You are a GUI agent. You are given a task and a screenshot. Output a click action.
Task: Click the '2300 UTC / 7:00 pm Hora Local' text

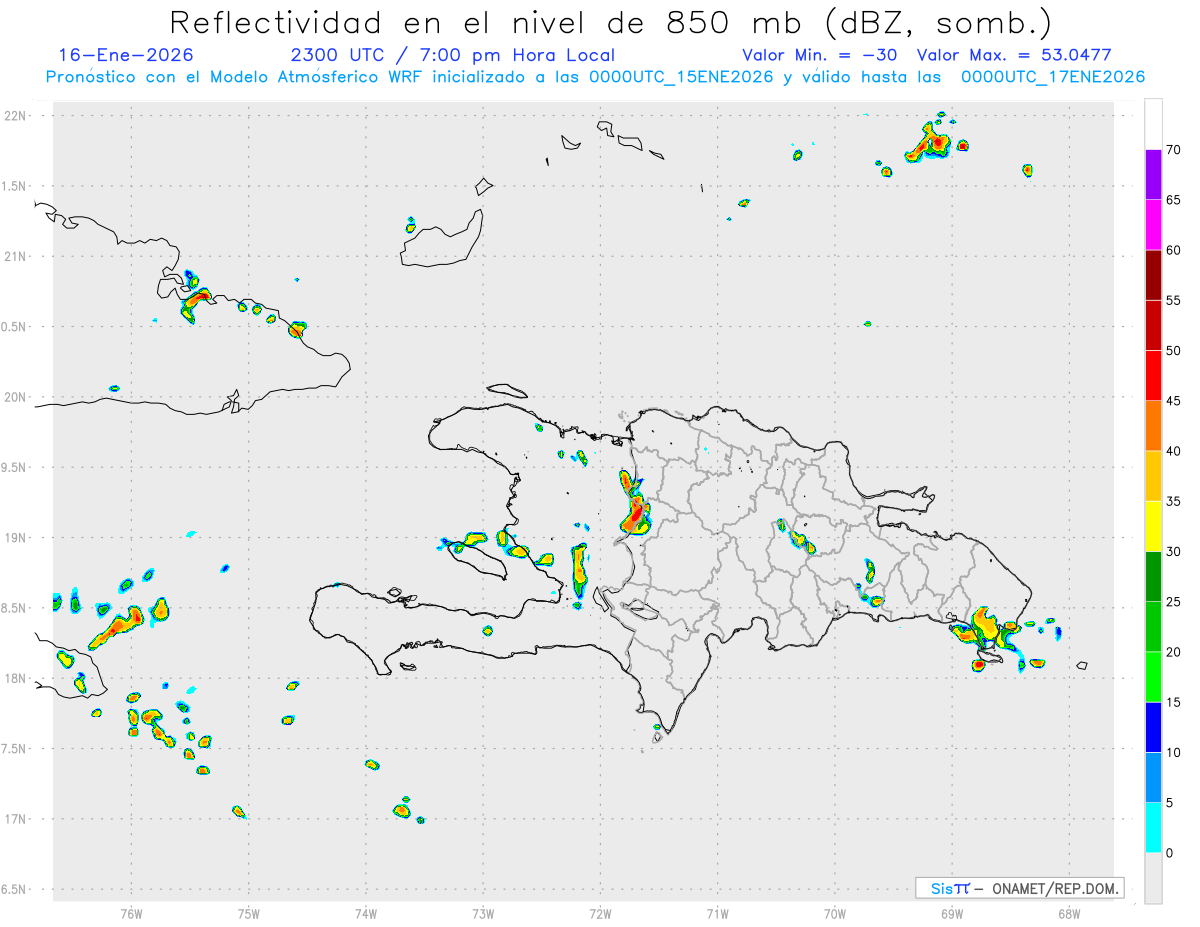(x=452, y=55)
